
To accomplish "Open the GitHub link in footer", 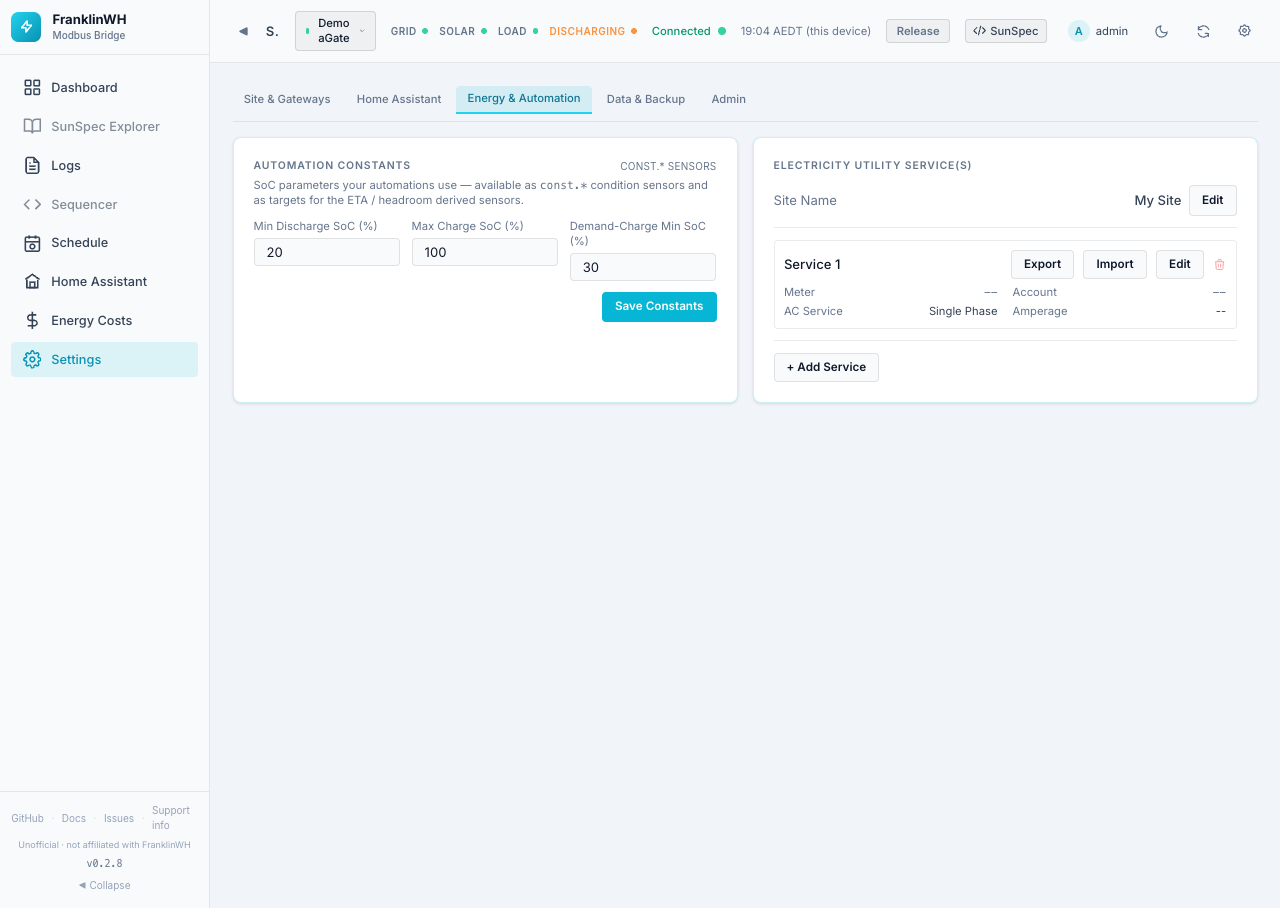I will pos(28,818).
